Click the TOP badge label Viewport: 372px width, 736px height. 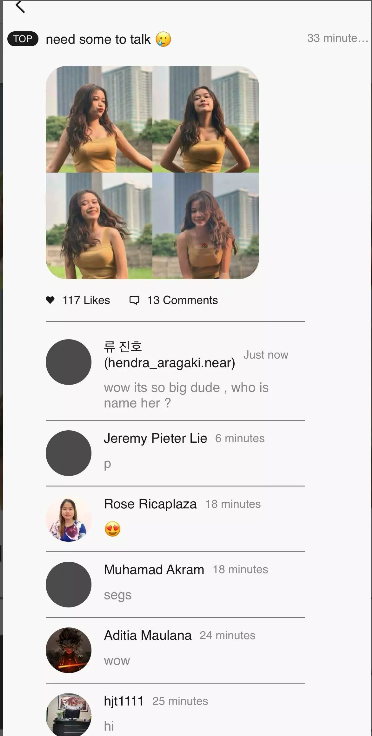[x=23, y=39]
